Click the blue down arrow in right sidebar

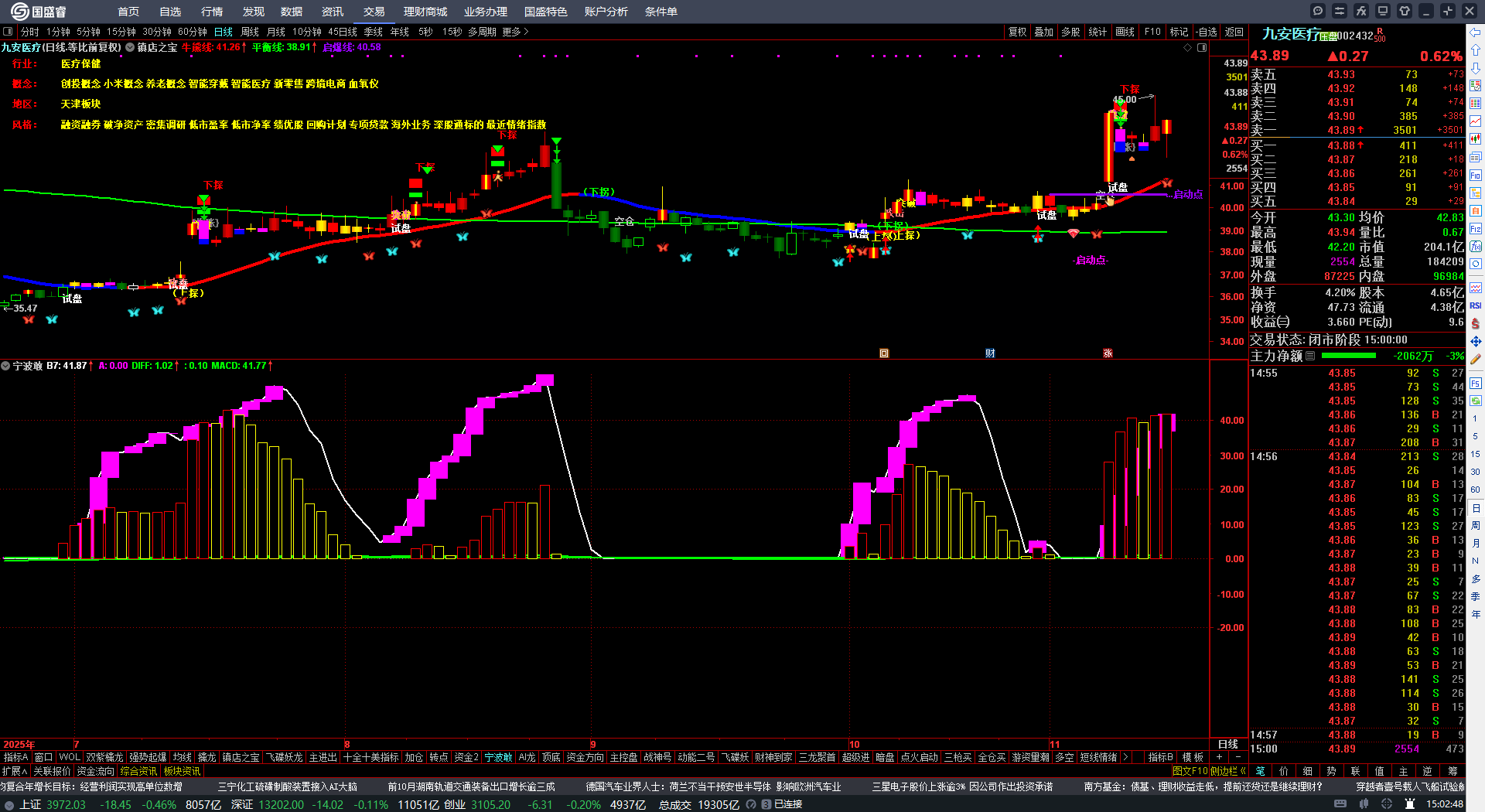(x=1476, y=68)
